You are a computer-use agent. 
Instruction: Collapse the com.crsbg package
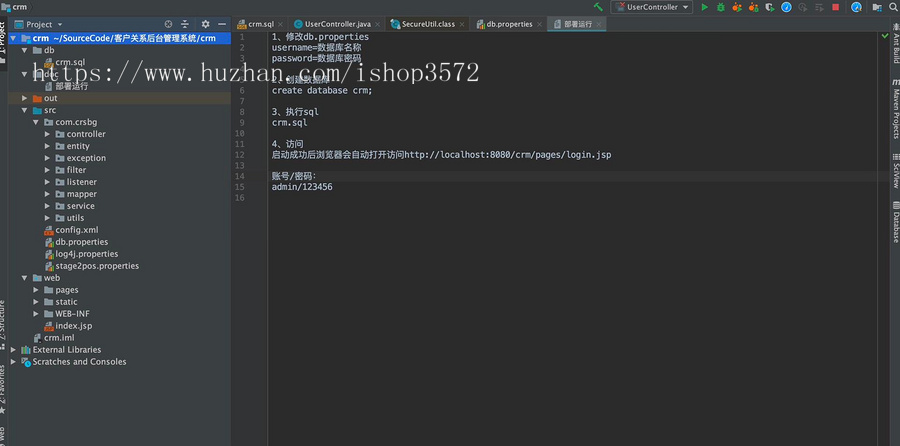tap(36, 122)
